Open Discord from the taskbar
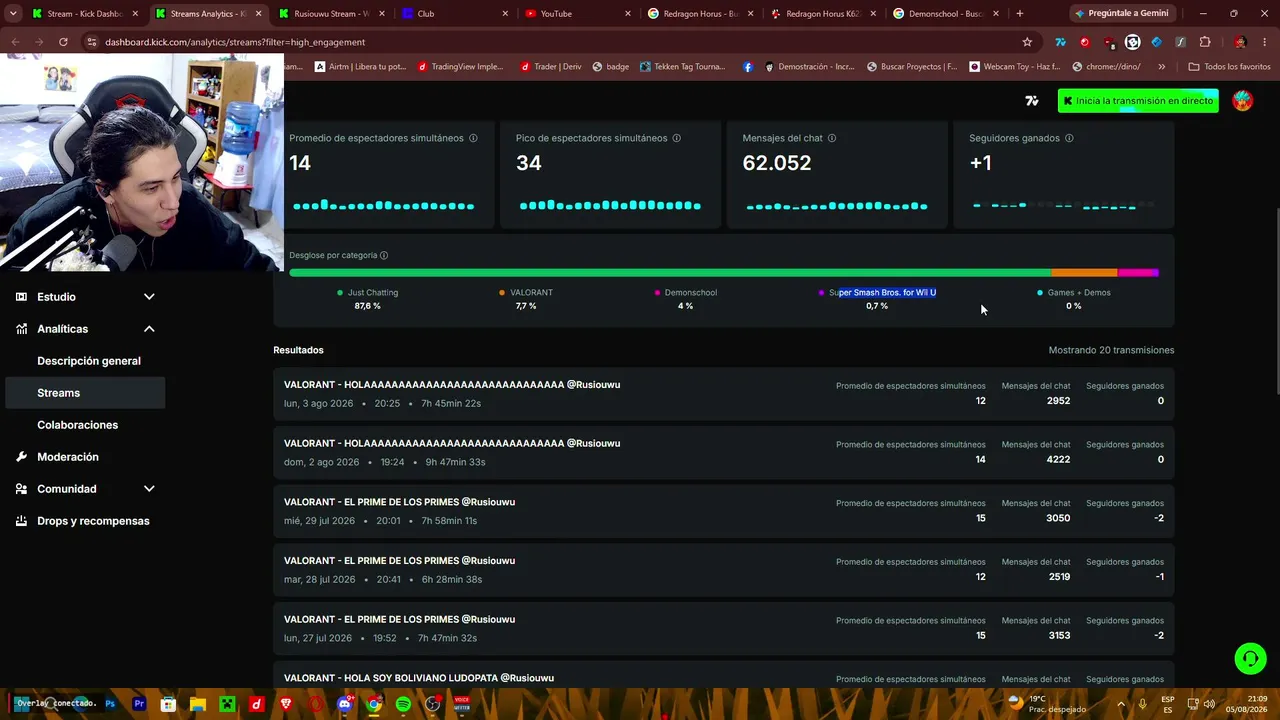Viewport: 1280px width, 720px height. tap(345, 704)
